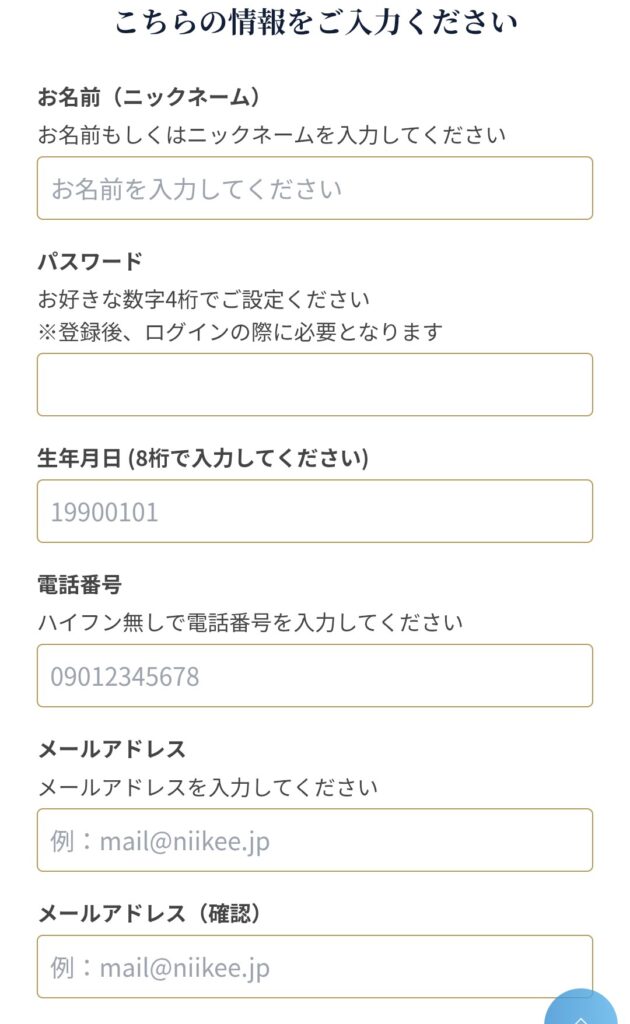Click the メールアドレス（確認）label

149,913
